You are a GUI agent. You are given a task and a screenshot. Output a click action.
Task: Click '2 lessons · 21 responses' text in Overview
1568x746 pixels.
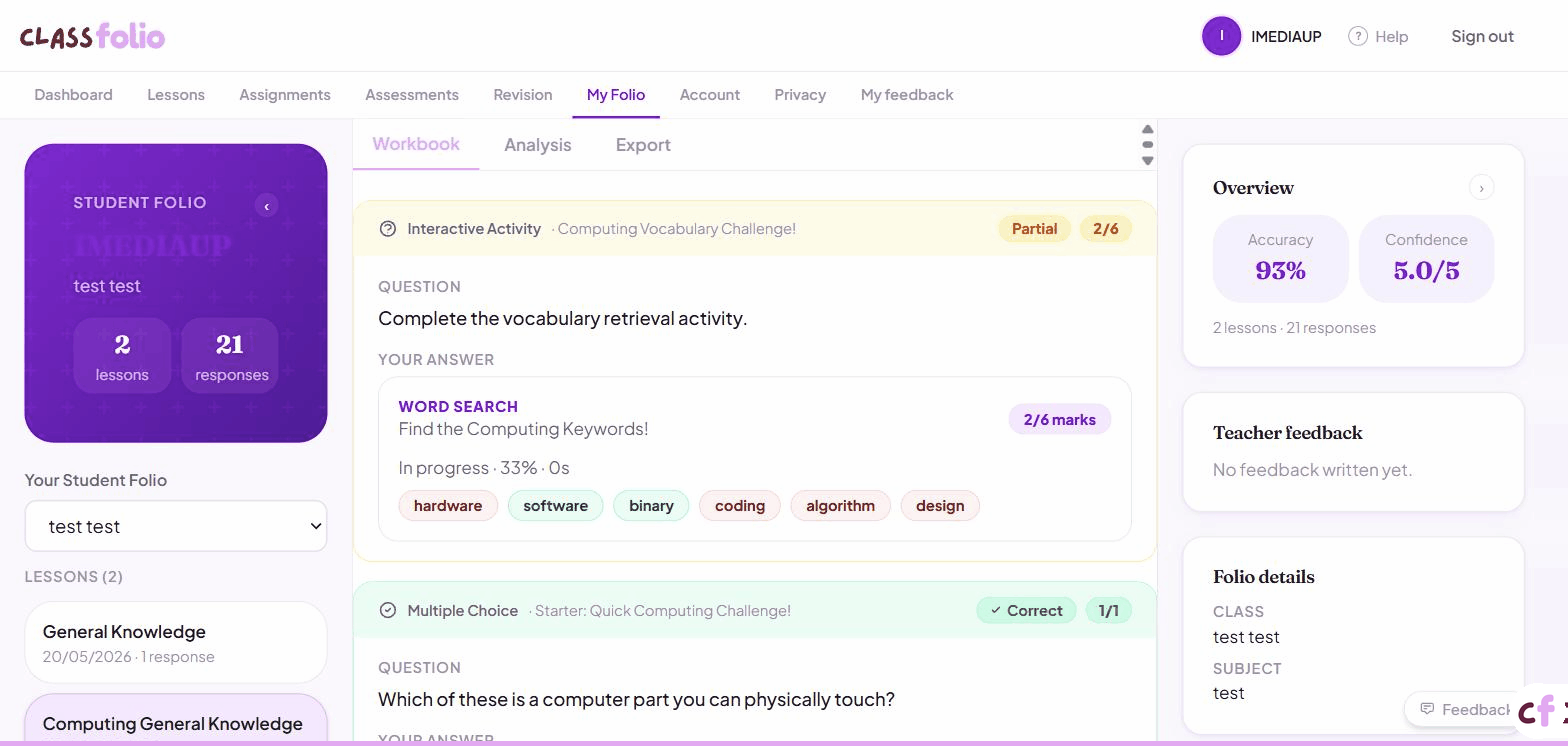(x=1294, y=328)
